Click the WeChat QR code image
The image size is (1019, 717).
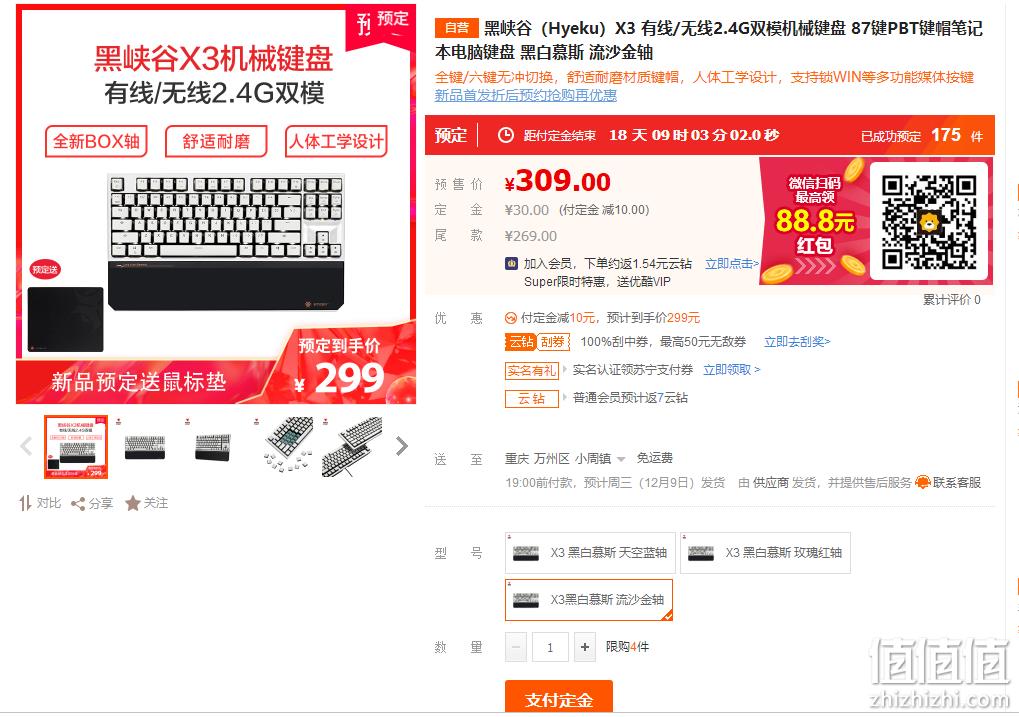click(x=929, y=222)
